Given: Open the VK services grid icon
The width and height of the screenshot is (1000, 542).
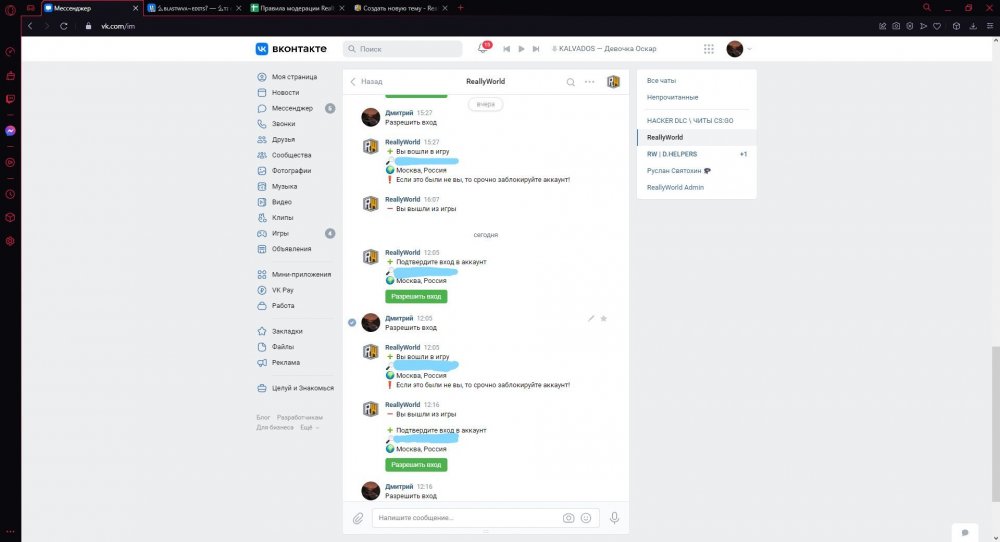Looking at the screenshot, I should [x=709, y=48].
